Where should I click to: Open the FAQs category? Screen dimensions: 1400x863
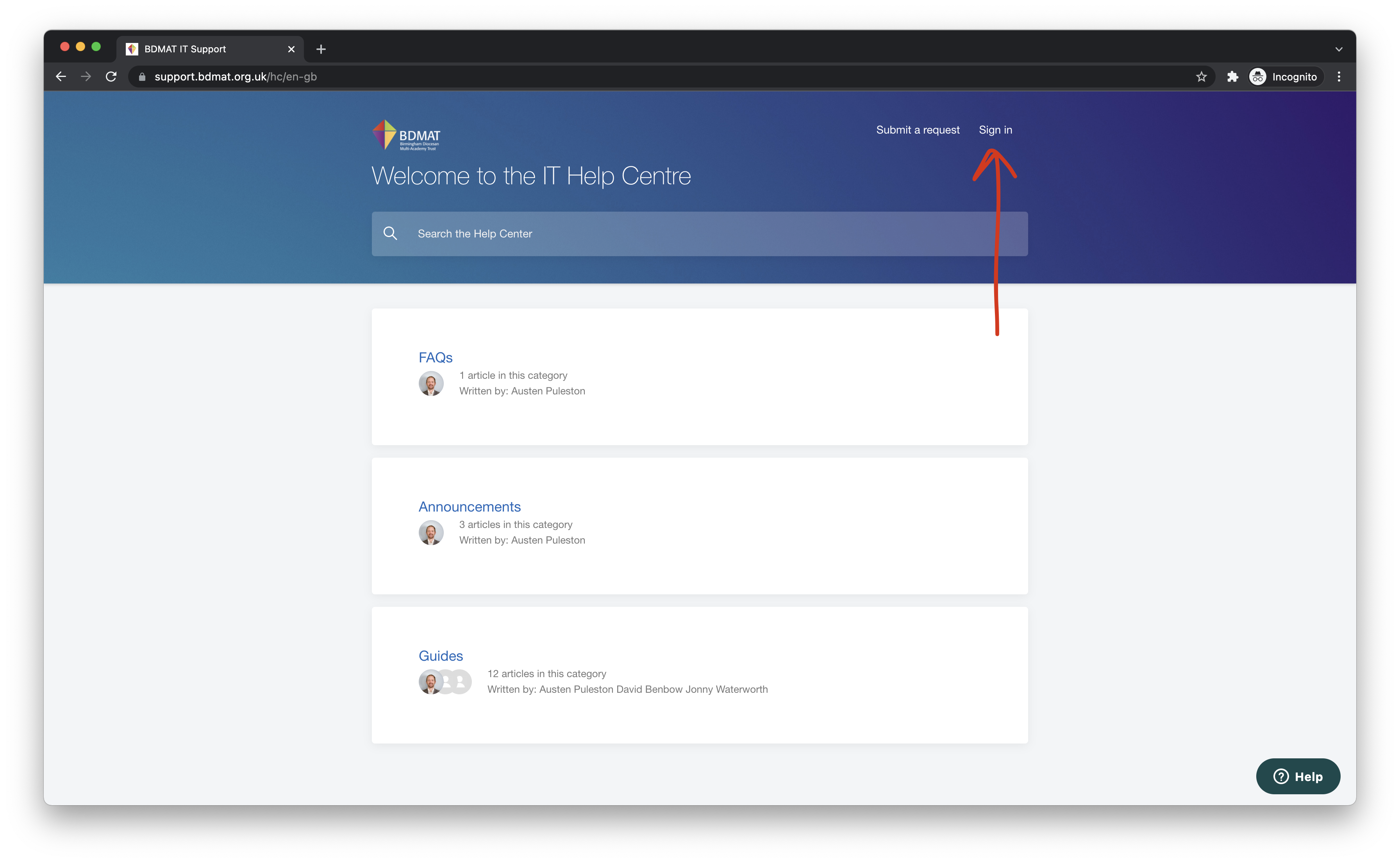435,357
